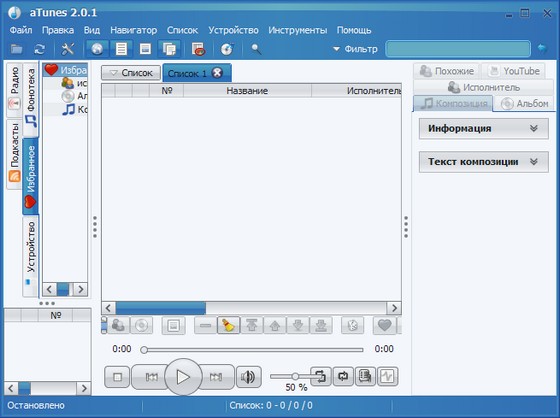Open the YouTube context tab

click(x=514, y=71)
